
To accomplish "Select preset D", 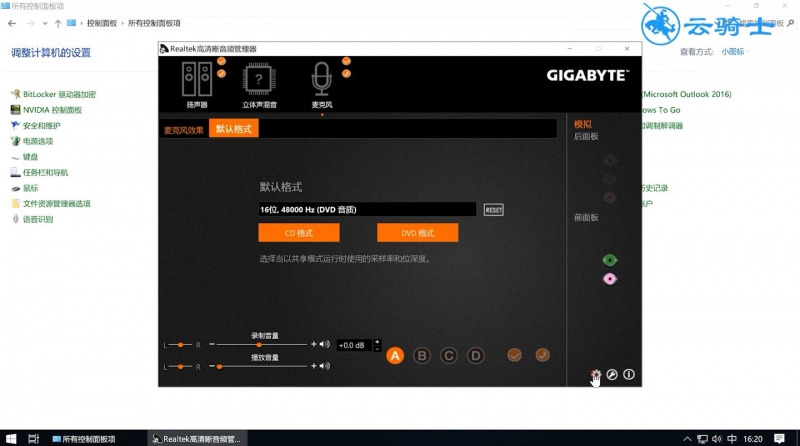I will coord(476,356).
